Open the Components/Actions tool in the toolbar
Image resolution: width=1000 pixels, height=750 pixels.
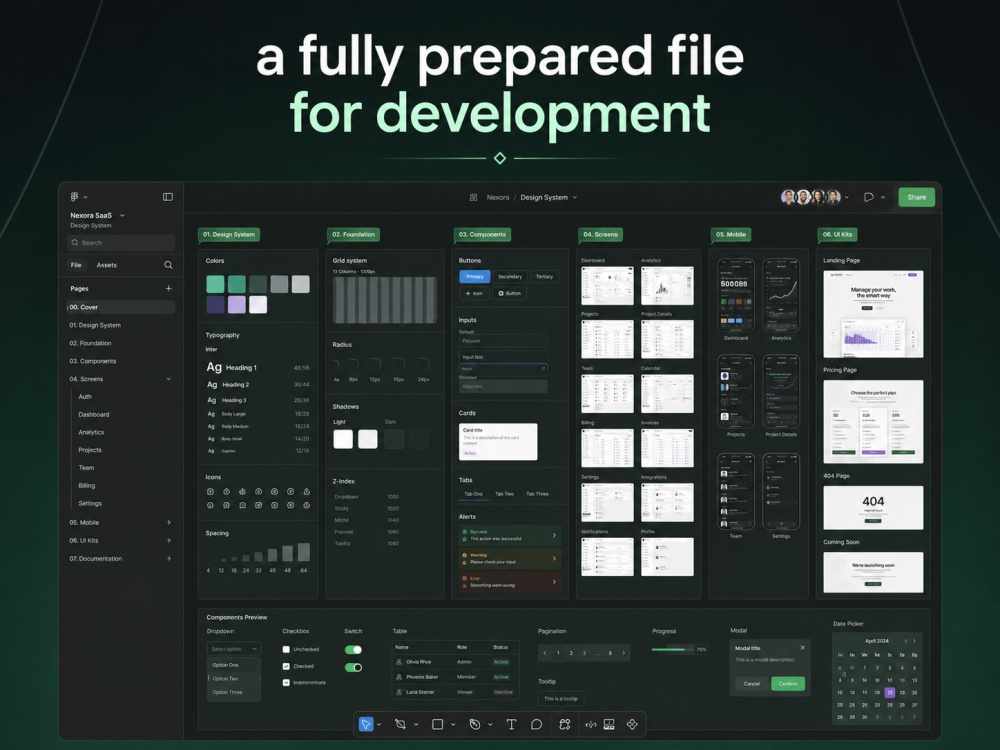[x=564, y=724]
